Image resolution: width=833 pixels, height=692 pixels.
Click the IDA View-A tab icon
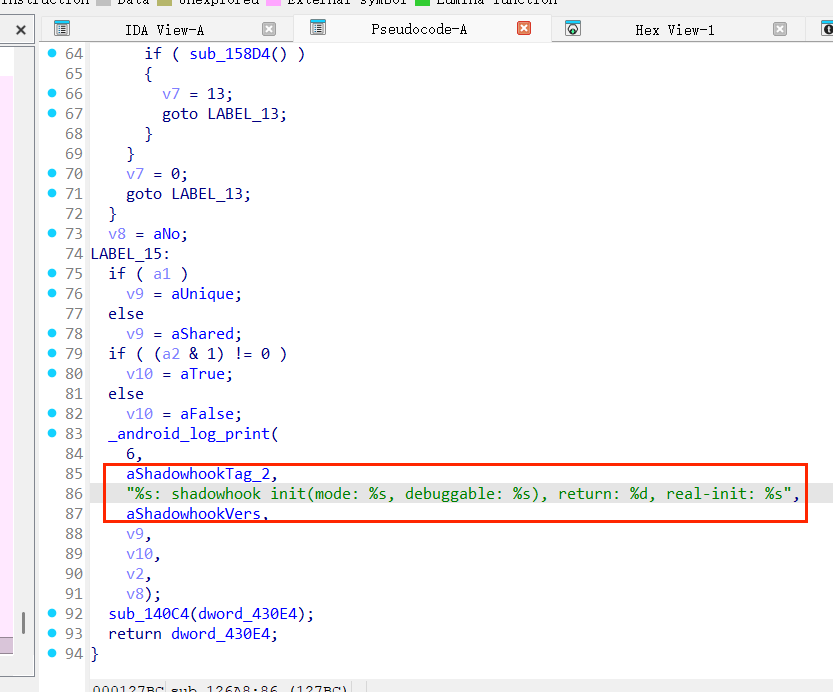pyautogui.click(x=62, y=29)
